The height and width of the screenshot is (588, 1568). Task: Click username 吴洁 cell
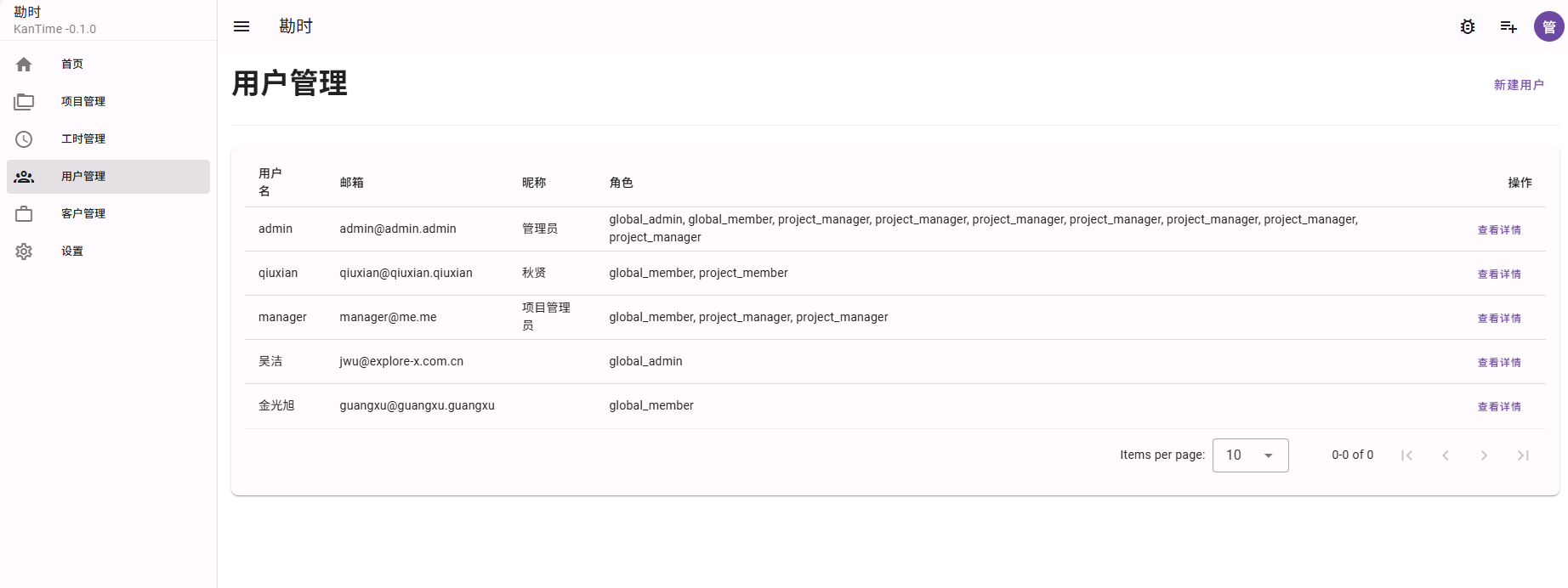click(x=270, y=361)
